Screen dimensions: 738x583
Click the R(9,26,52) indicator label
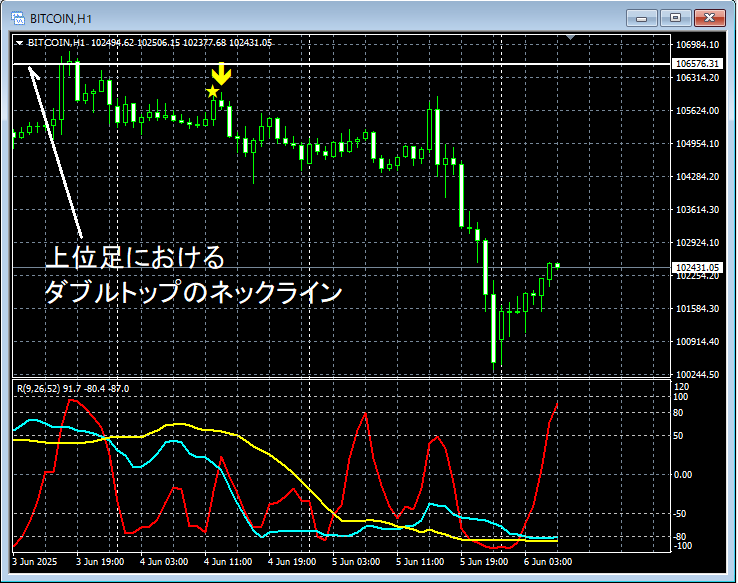pyautogui.click(x=73, y=389)
